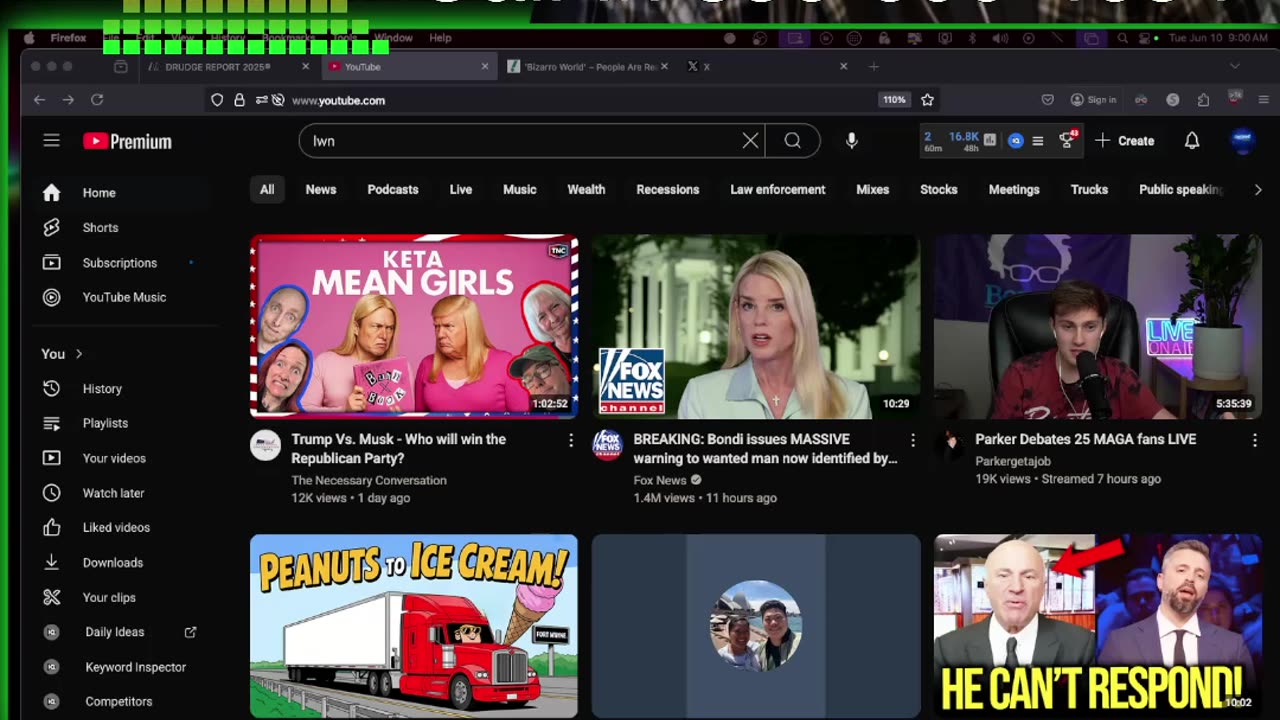Open options for Parker Debates video
The height and width of the screenshot is (720, 1280).
1255,440
